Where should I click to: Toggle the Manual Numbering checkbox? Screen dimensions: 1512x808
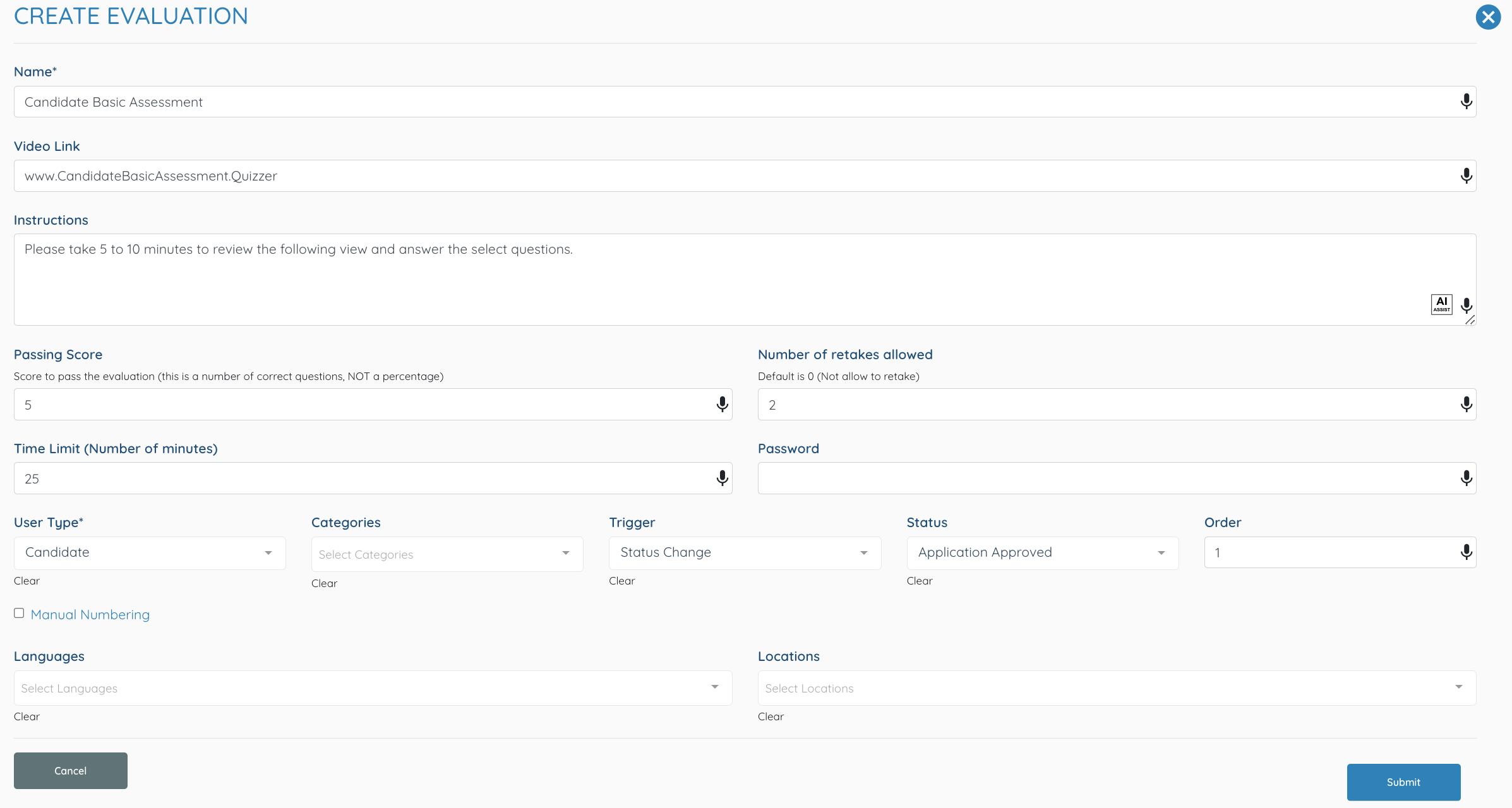click(x=19, y=613)
